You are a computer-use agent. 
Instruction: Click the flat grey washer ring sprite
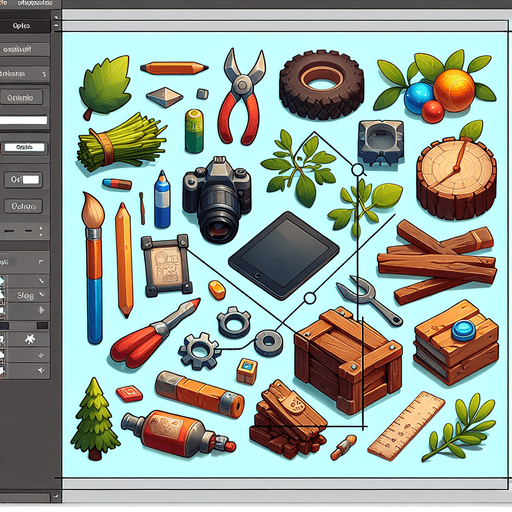click(x=268, y=342)
